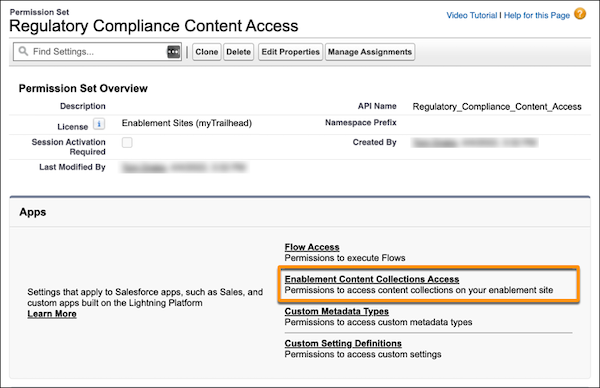Click the Created By label
Viewport: 600px width, 388px height.
coord(375,142)
